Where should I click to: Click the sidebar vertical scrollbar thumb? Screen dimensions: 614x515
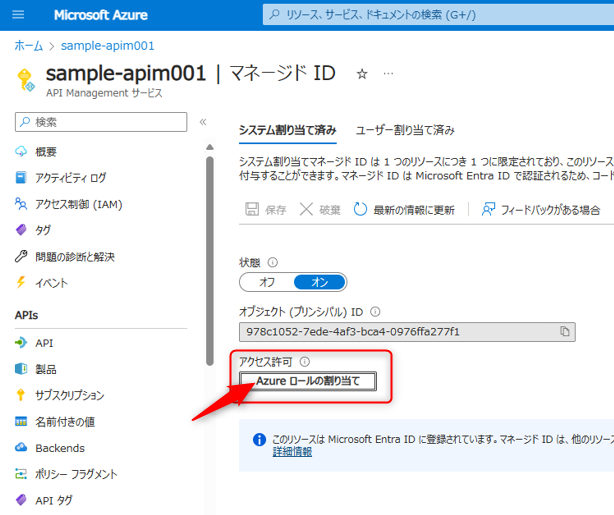[x=210, y=261]
